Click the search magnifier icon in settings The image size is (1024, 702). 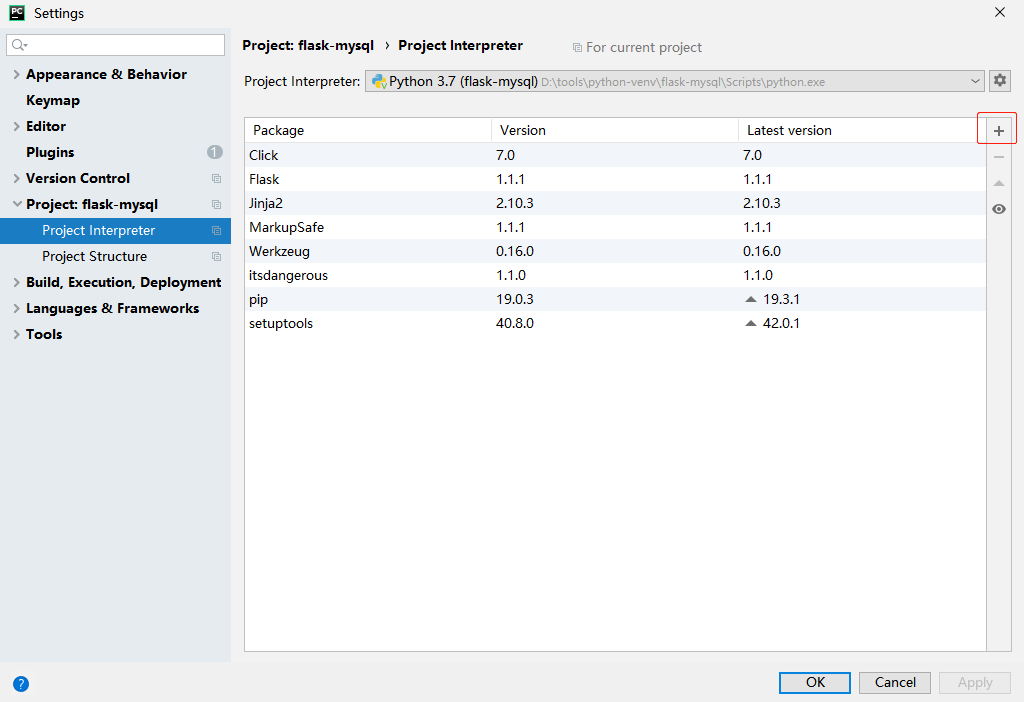pyautogui.click(x=18, y=44)
